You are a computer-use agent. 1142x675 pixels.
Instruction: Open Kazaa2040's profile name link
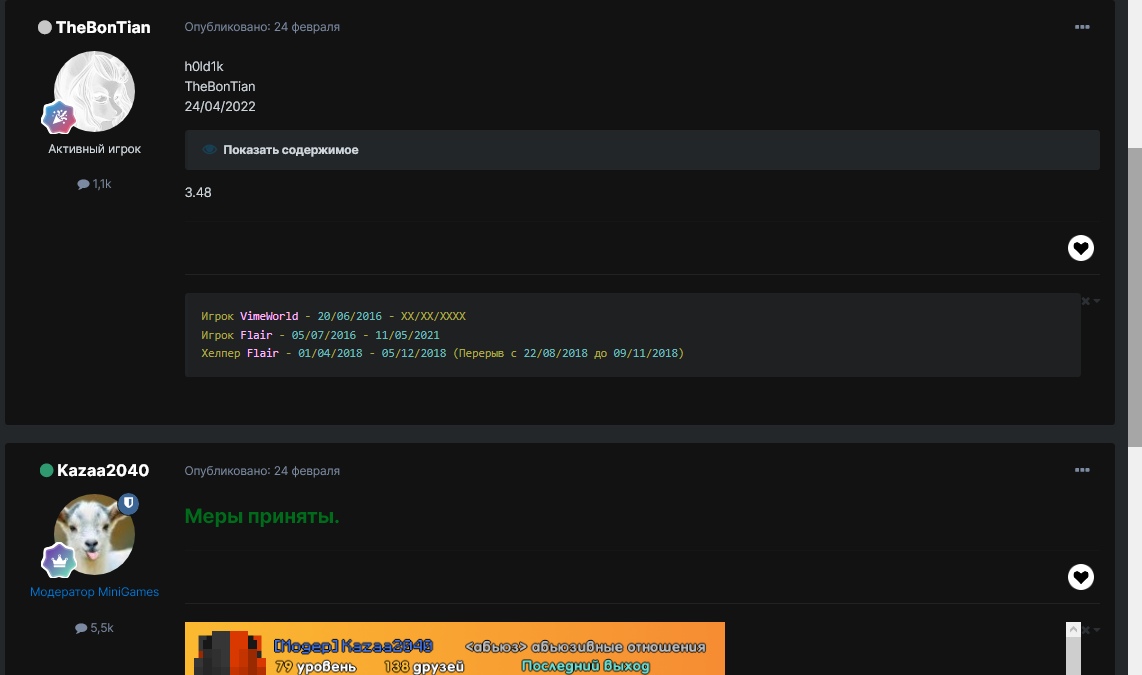103,470
